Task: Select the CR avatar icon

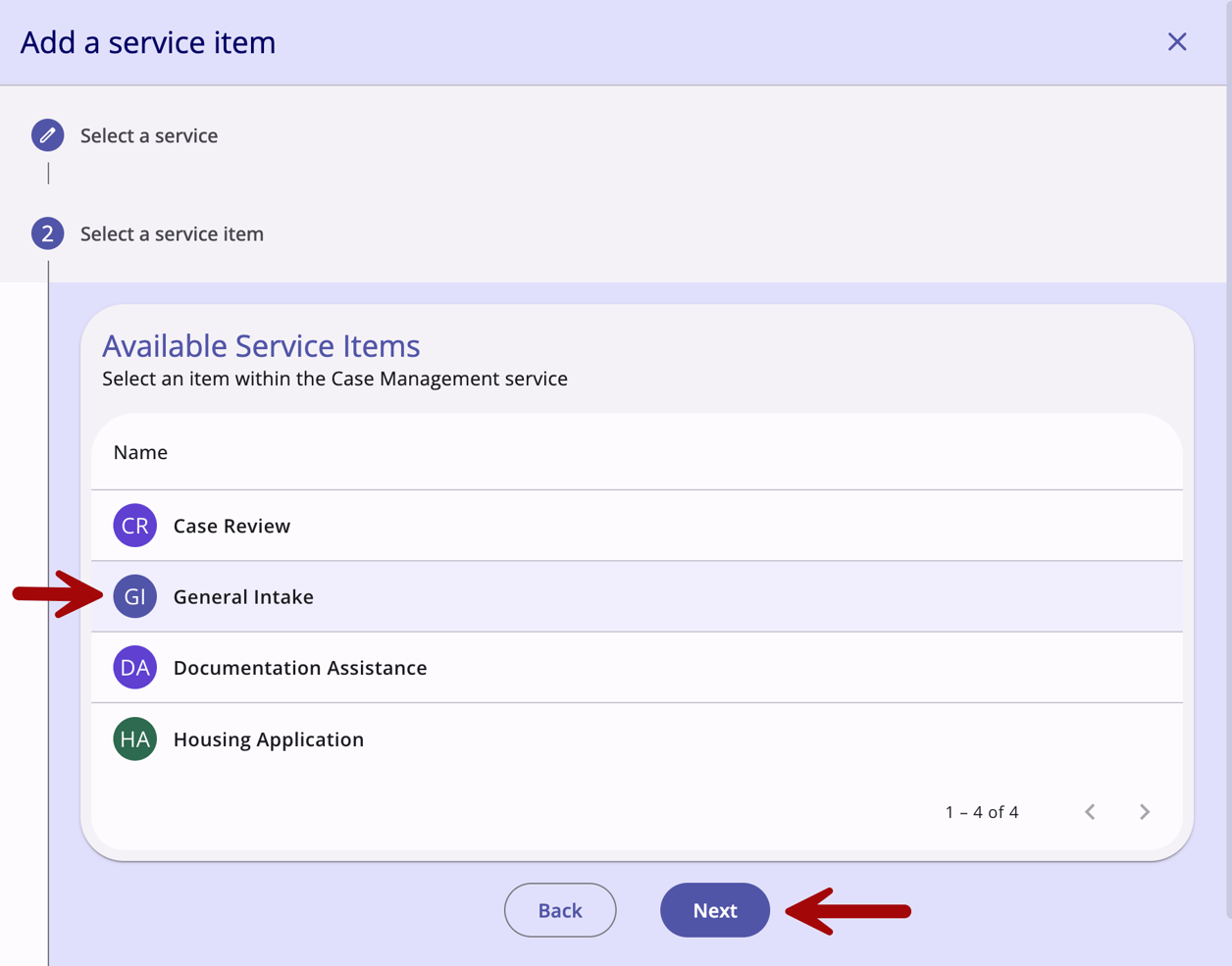Action: pyautogui.click(x=134, y=526)
